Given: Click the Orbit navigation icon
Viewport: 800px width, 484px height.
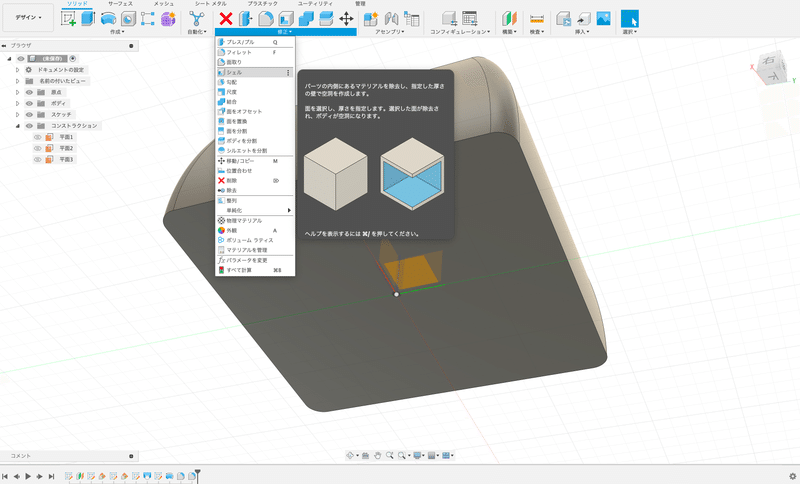Looking at the screenshot, I should [350, 455].
